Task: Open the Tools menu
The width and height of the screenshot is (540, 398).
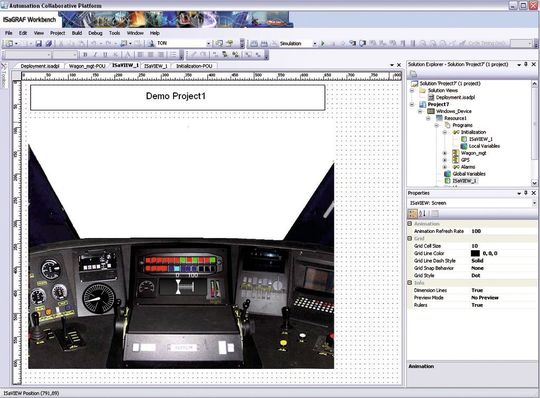Action: (x=114, y=33)
